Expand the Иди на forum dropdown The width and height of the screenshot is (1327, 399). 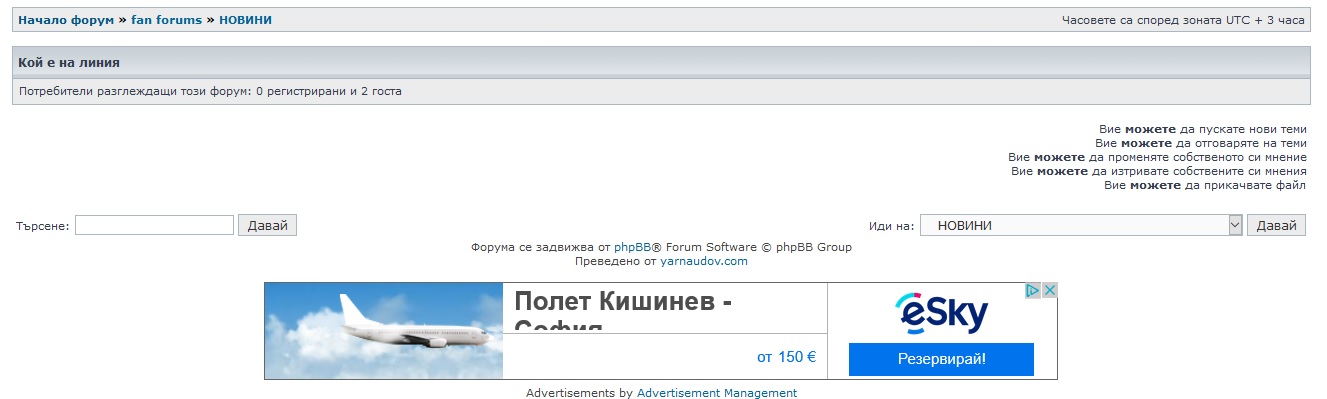click(x=1081, y=225)
